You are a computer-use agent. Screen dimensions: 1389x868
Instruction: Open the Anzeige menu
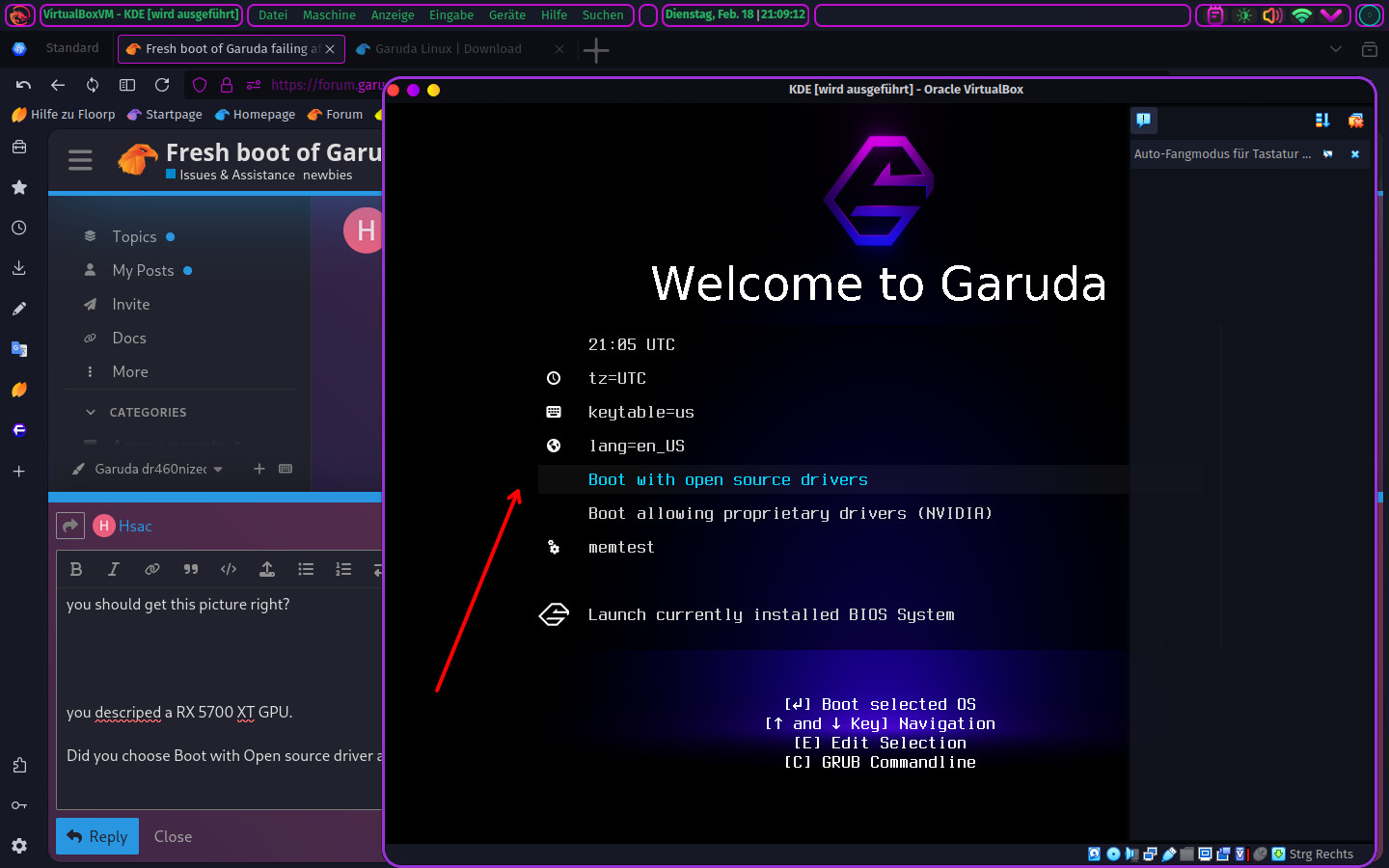(x=393, y=14)
